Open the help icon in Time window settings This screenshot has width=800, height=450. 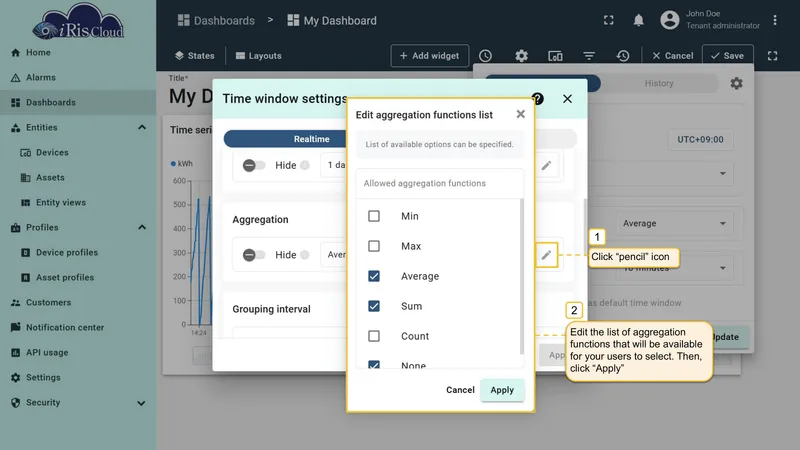coord(537,98)
